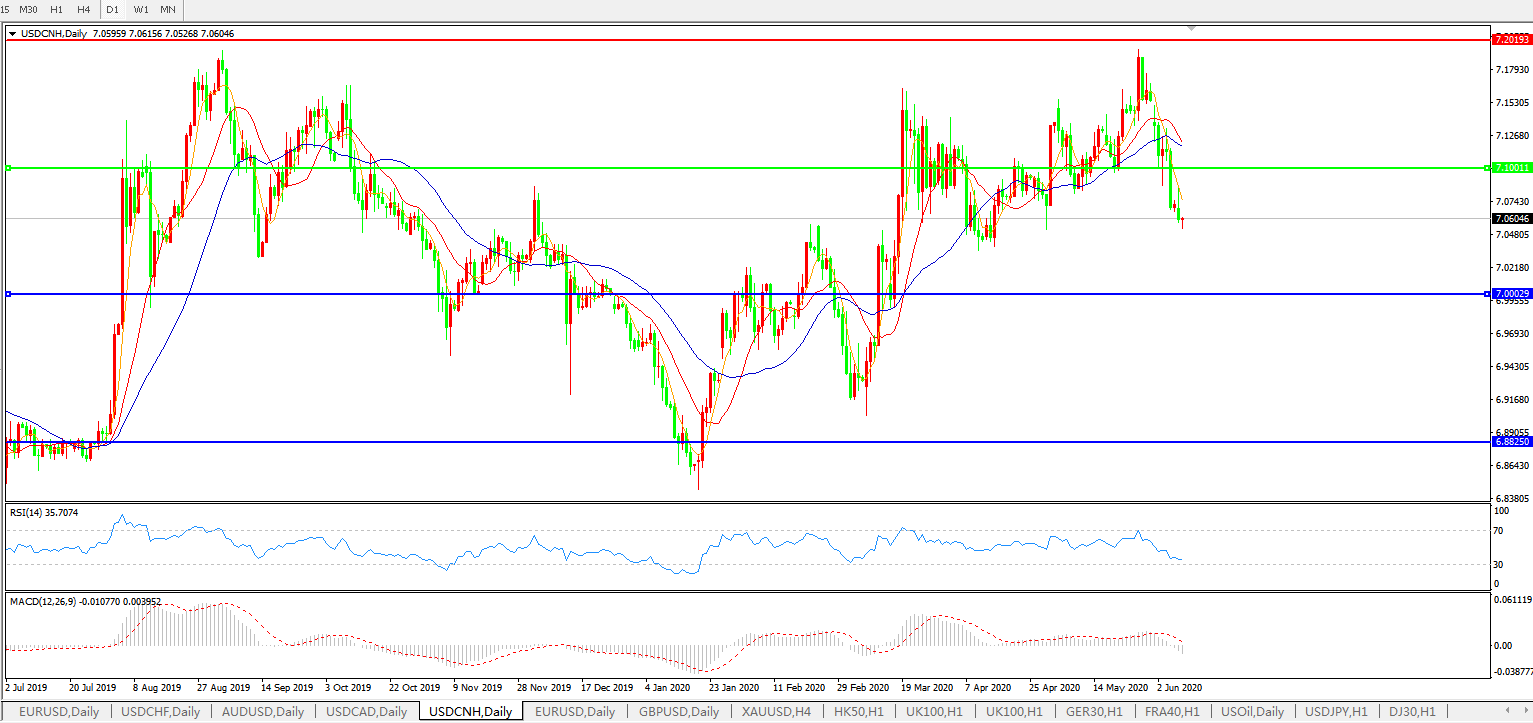This screenshot has width=1533, height=723.
Task: Toggle the D1 daily timeframe button
Action: point(113,9)
